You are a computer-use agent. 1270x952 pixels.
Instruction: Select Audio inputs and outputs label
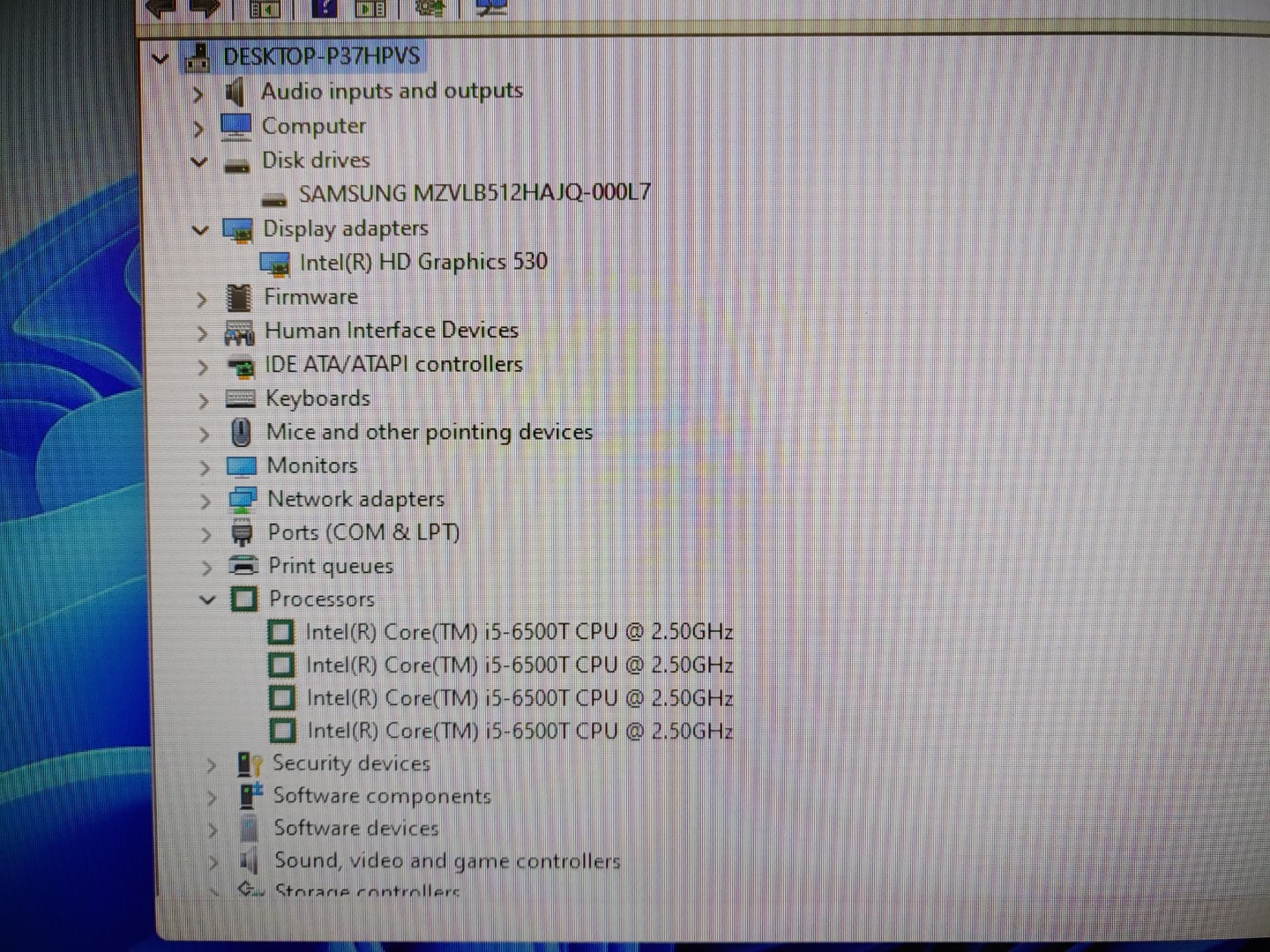click(392, 91)
